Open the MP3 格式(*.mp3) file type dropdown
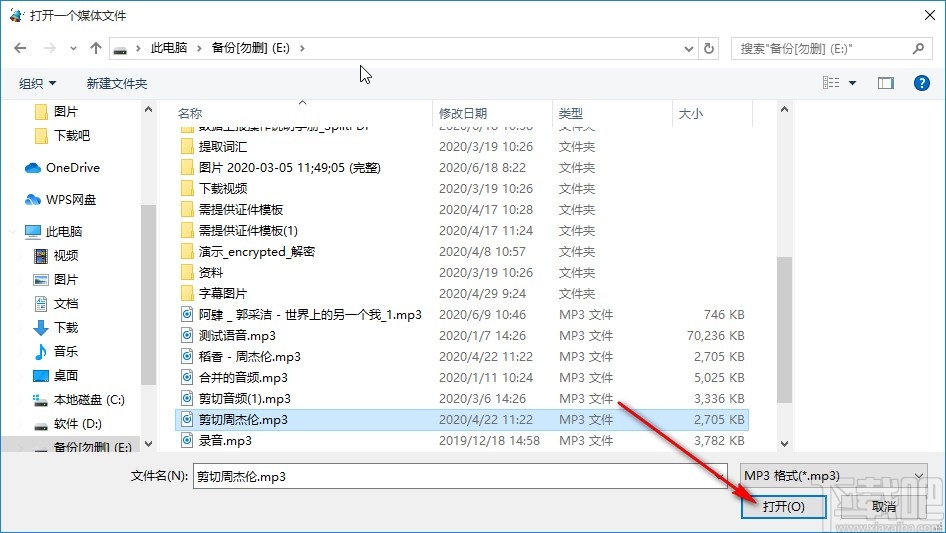 (x=833, y=476)
